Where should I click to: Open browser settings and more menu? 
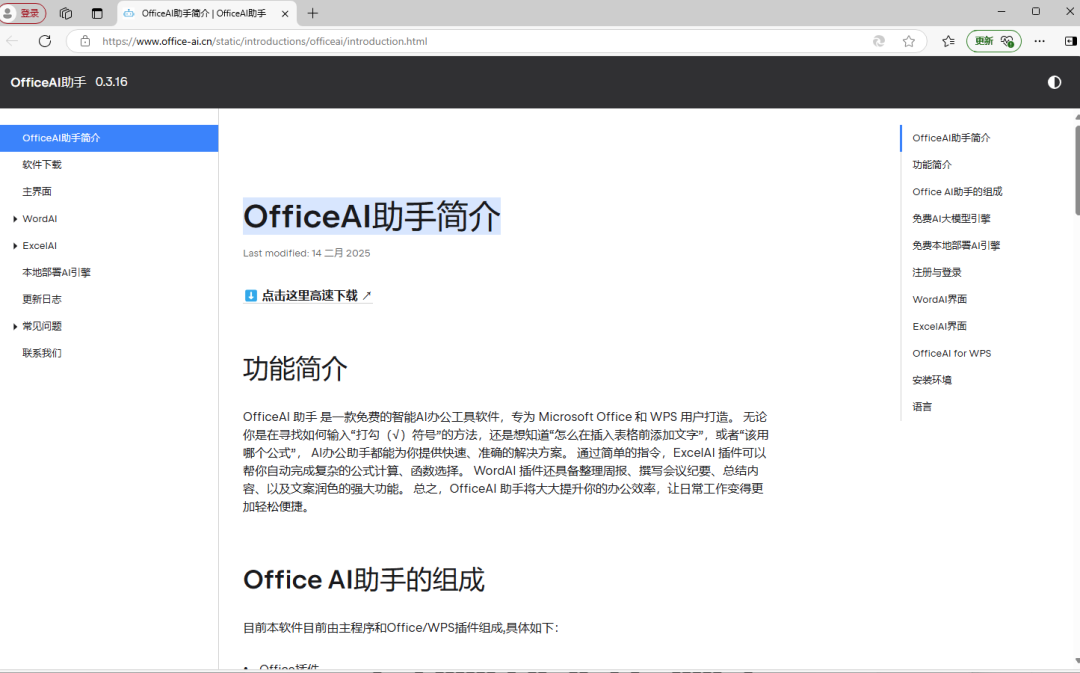[x=1039, y=41]
